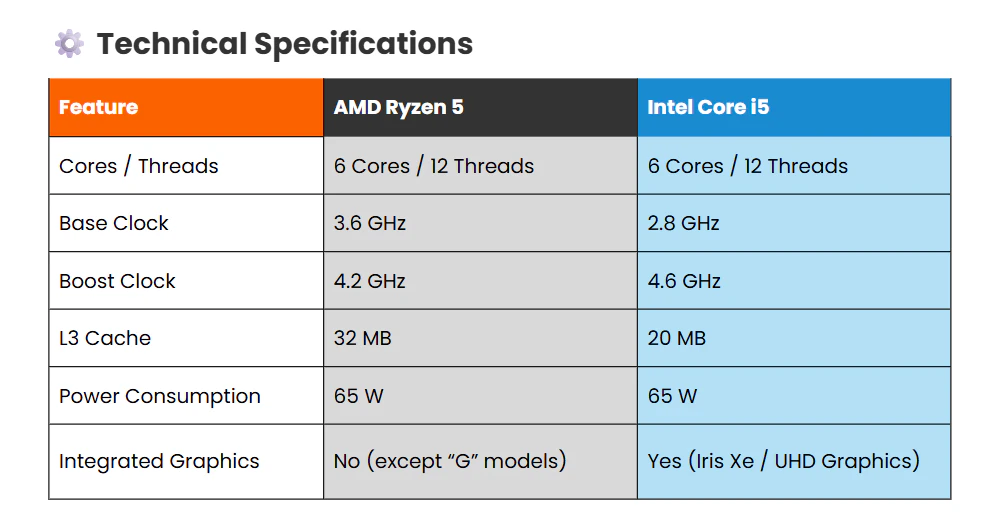This screenshot has height=525, width=1000.
Task: Select the Boost Clock row label
Action: (117, 281)
